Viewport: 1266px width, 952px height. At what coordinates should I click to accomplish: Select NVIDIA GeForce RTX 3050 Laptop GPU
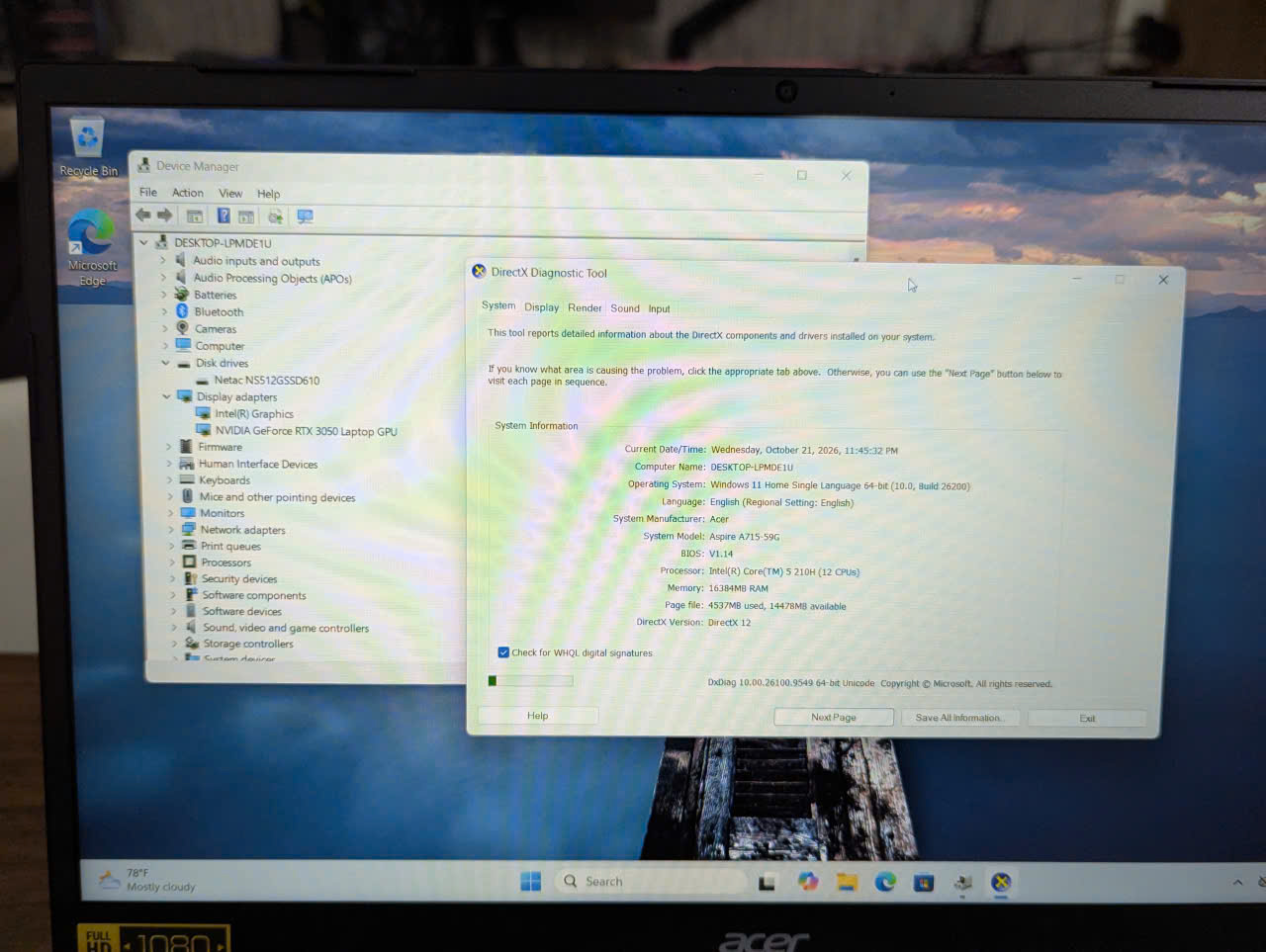pyautogui.click(x=306, y=431)
